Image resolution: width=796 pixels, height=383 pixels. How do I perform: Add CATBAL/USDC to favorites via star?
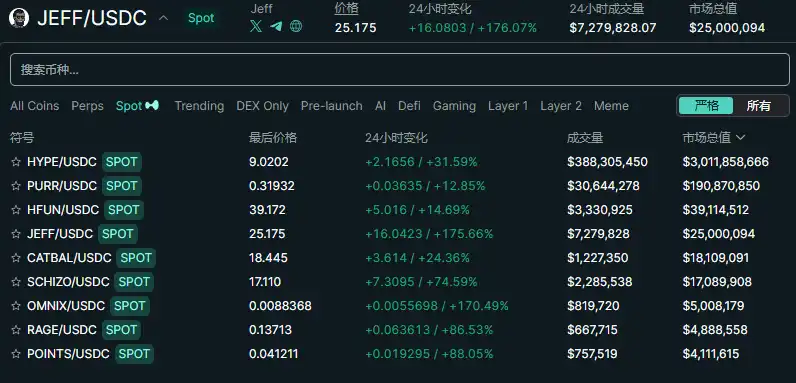(x=16, y=258)
